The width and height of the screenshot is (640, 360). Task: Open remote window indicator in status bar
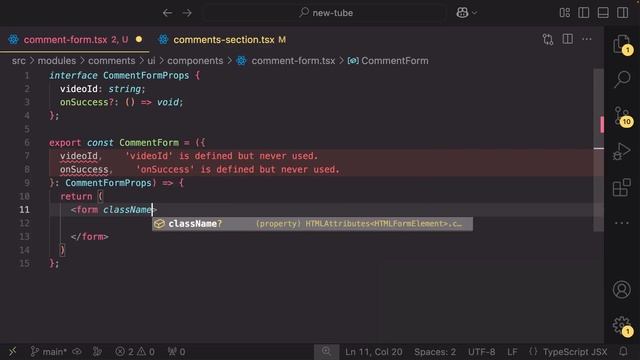[13, 351]
